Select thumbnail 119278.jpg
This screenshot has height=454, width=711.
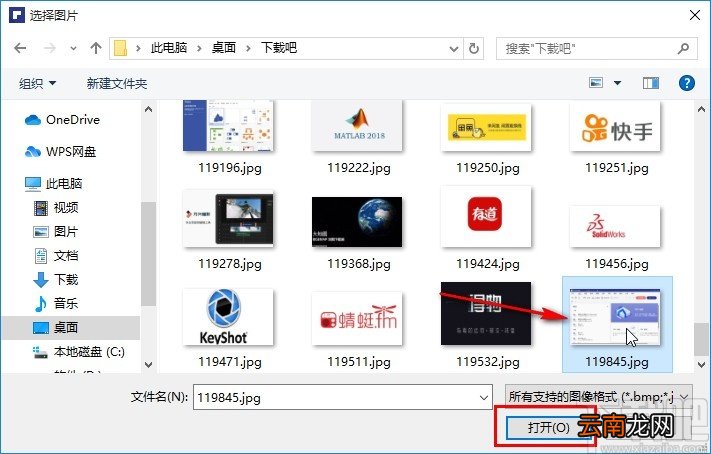coord(228,219)
